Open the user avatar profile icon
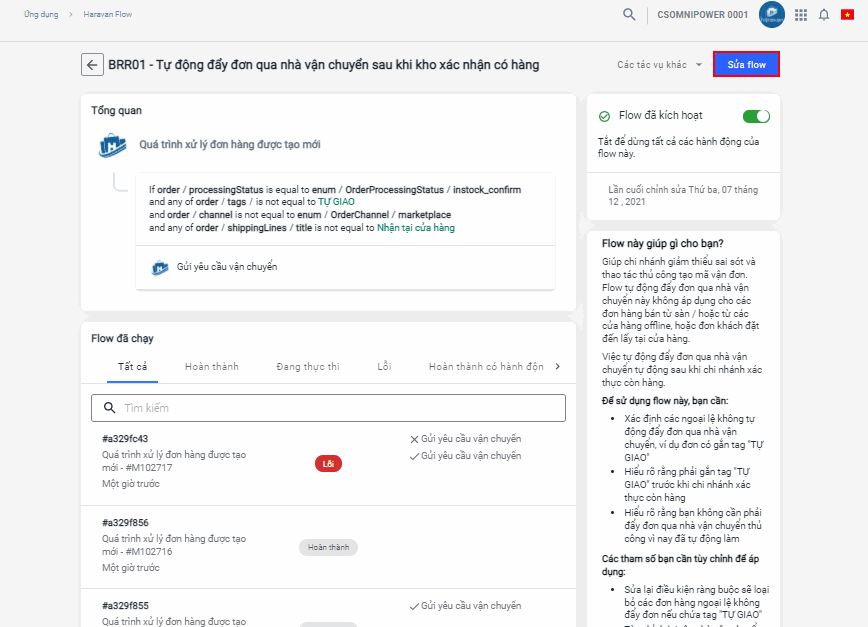This screenshot has height=627, width=868. point(772,14)
